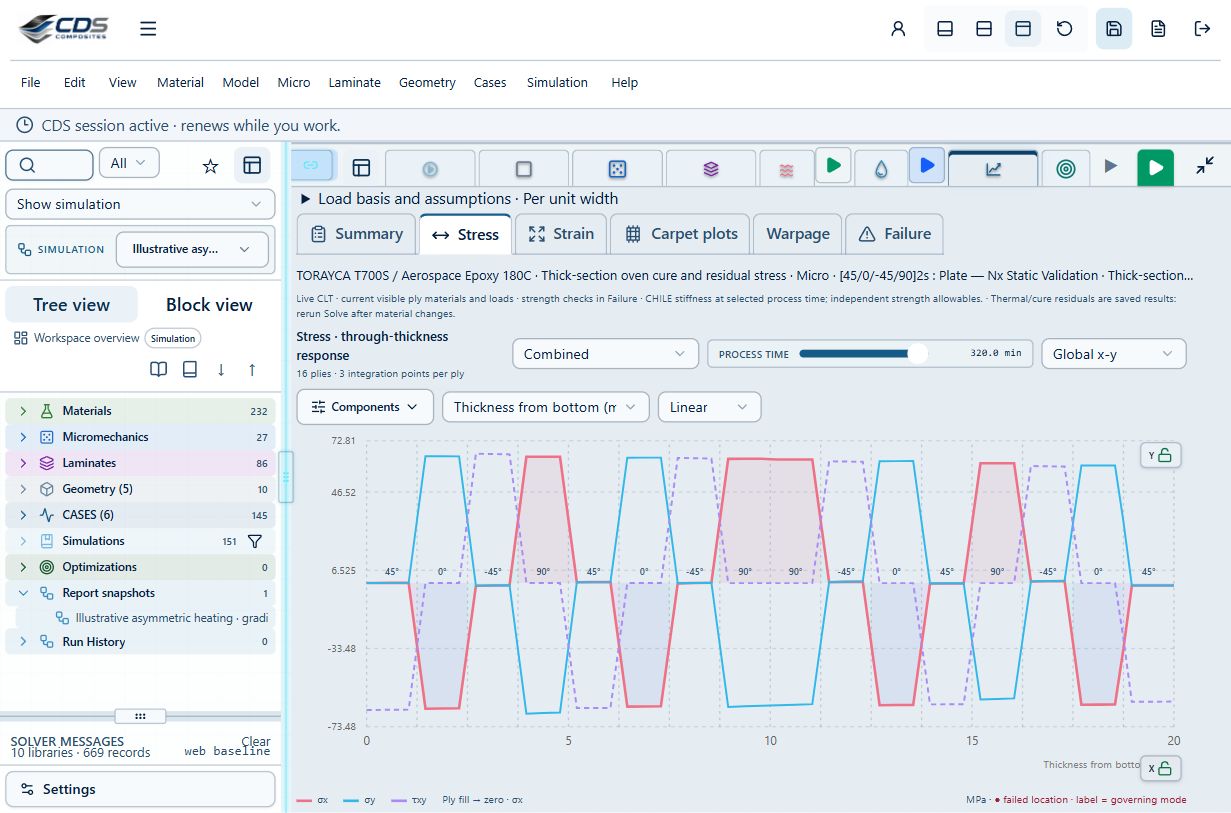1231x813 pixels.
Task: Switch to the Summary tab
Action: [x=357, y=234]
